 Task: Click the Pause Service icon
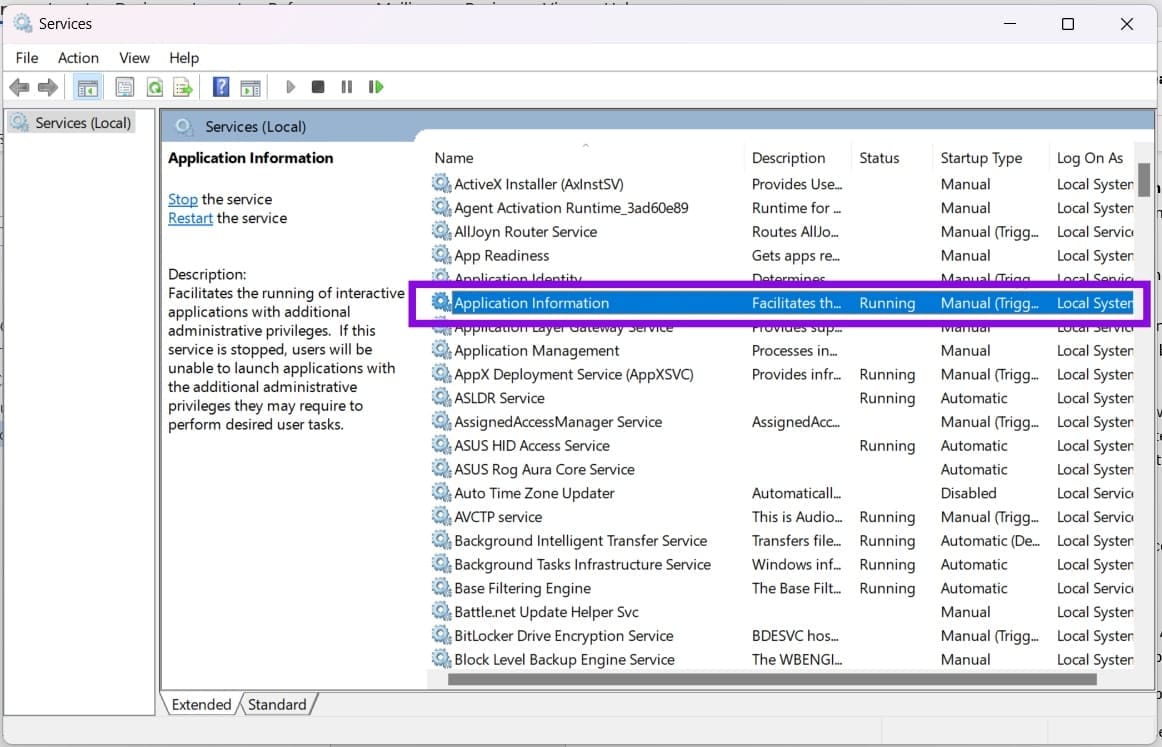click(346, 87)
